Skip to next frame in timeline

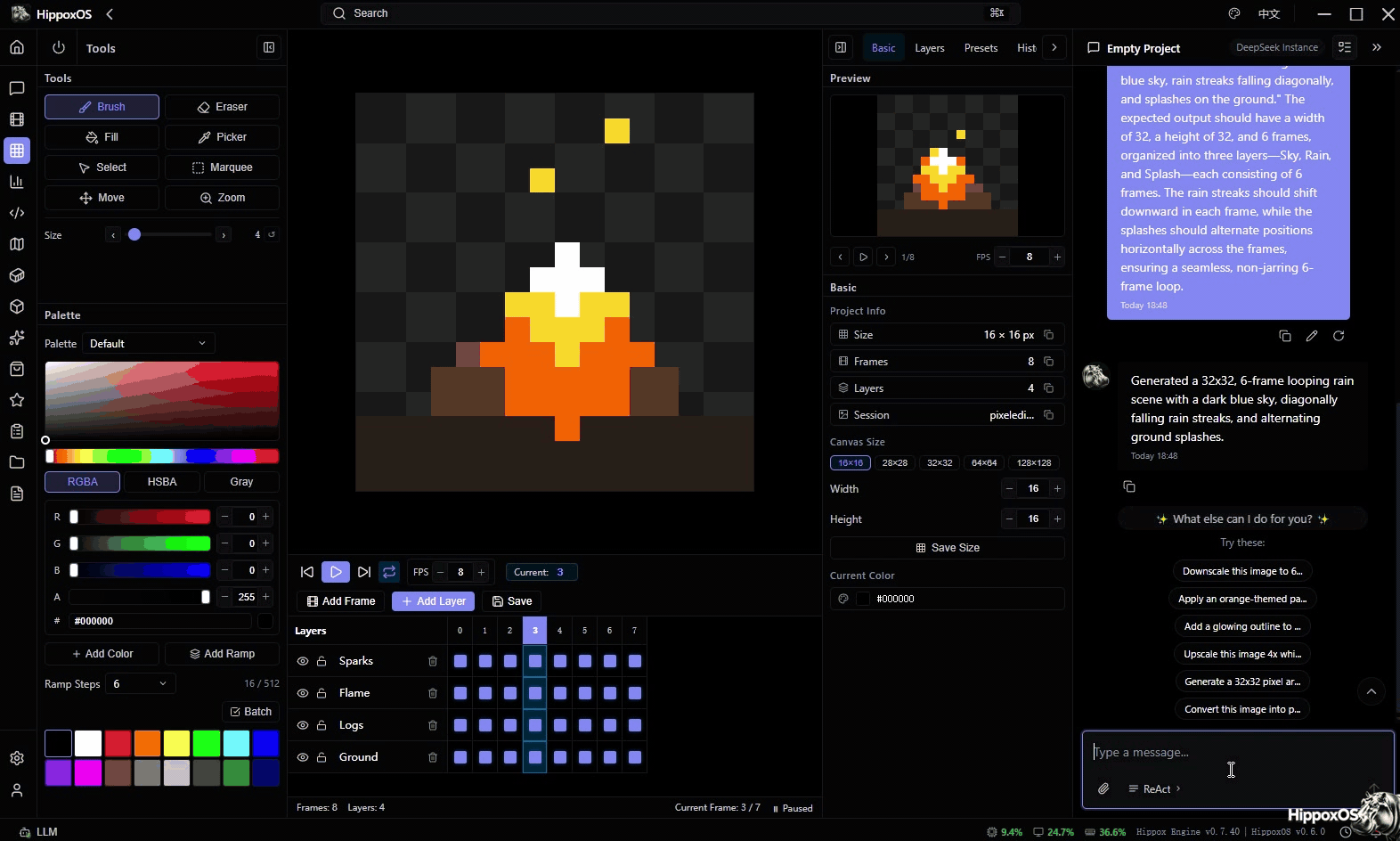364,572
